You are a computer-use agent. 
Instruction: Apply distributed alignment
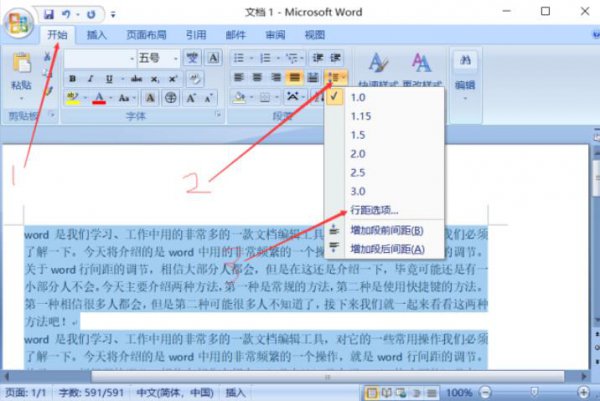click(x=313, y=78)
